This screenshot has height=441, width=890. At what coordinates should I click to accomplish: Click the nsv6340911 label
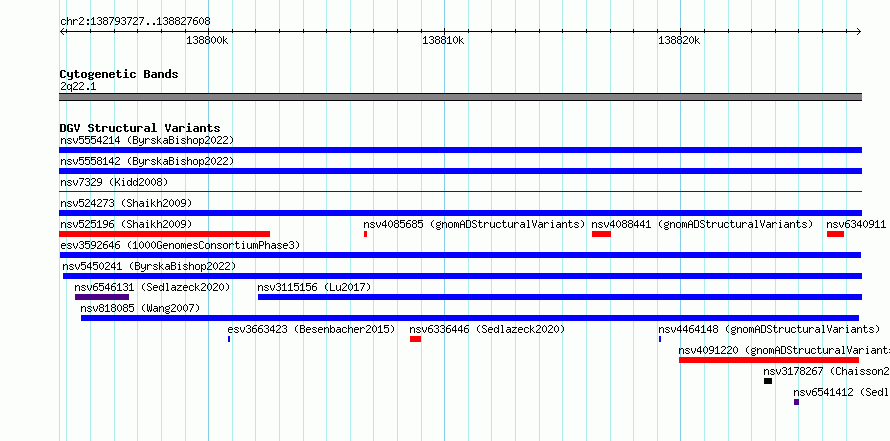click(856, 224)
